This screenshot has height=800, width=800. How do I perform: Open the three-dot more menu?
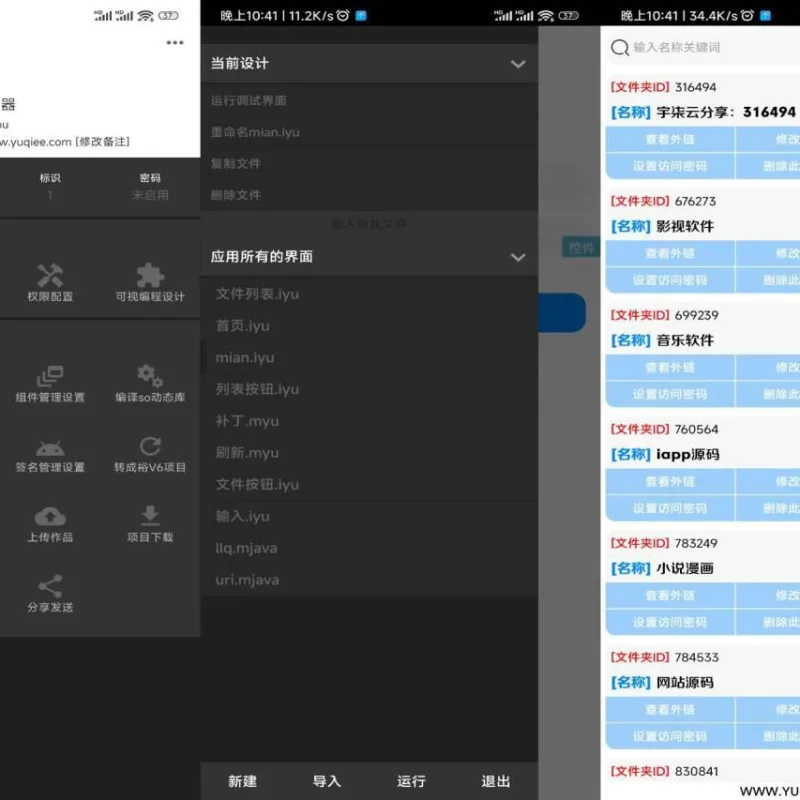174,42
